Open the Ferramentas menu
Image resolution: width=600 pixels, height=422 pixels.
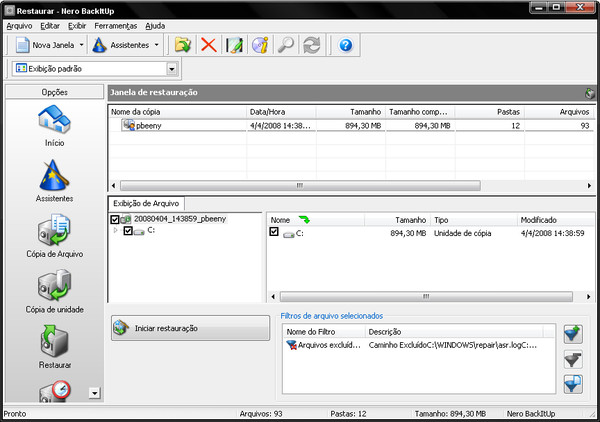click(116, 26)
